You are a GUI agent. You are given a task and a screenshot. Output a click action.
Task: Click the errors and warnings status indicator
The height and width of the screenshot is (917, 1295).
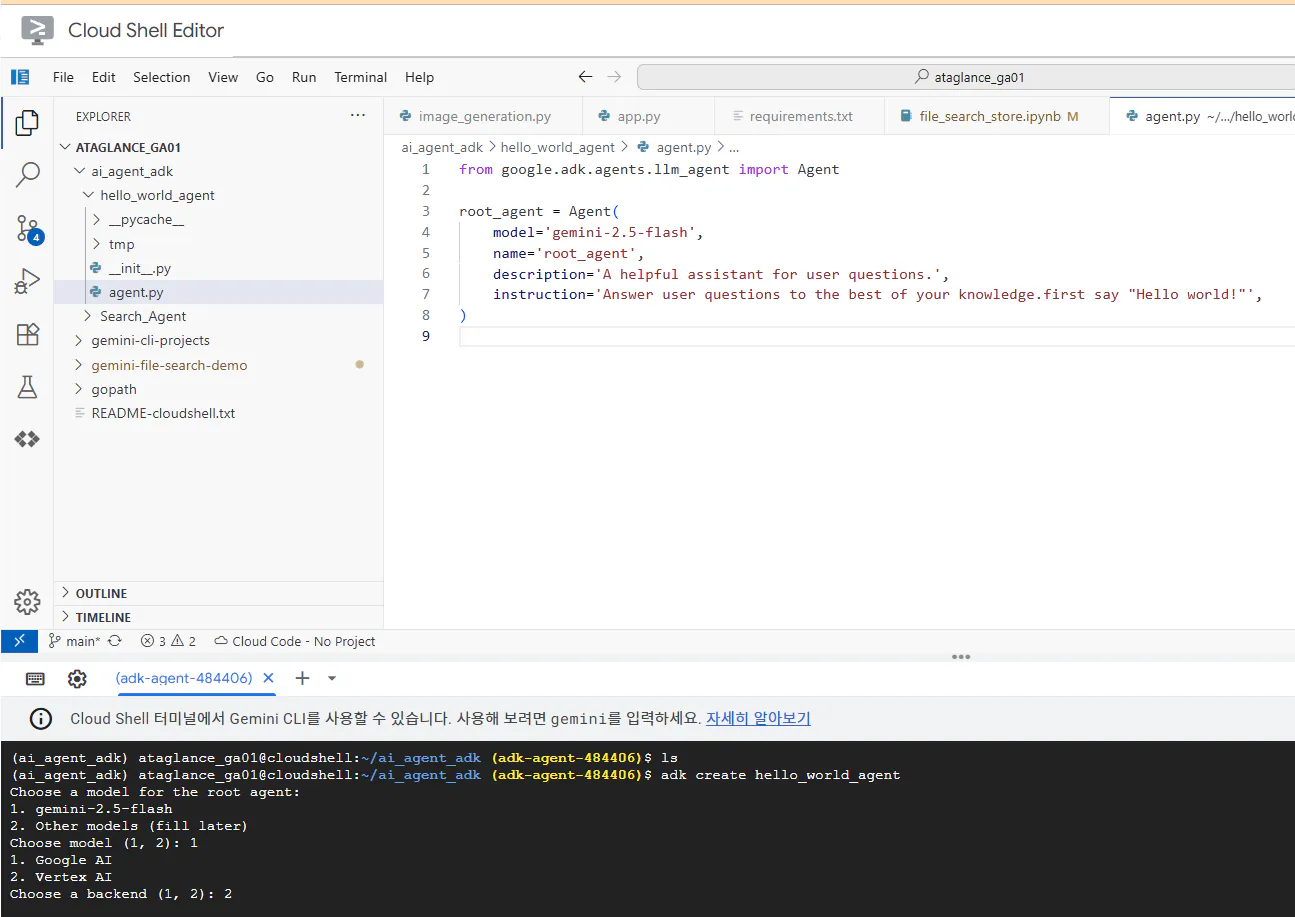pyautogui.click(x=168, y=640)
